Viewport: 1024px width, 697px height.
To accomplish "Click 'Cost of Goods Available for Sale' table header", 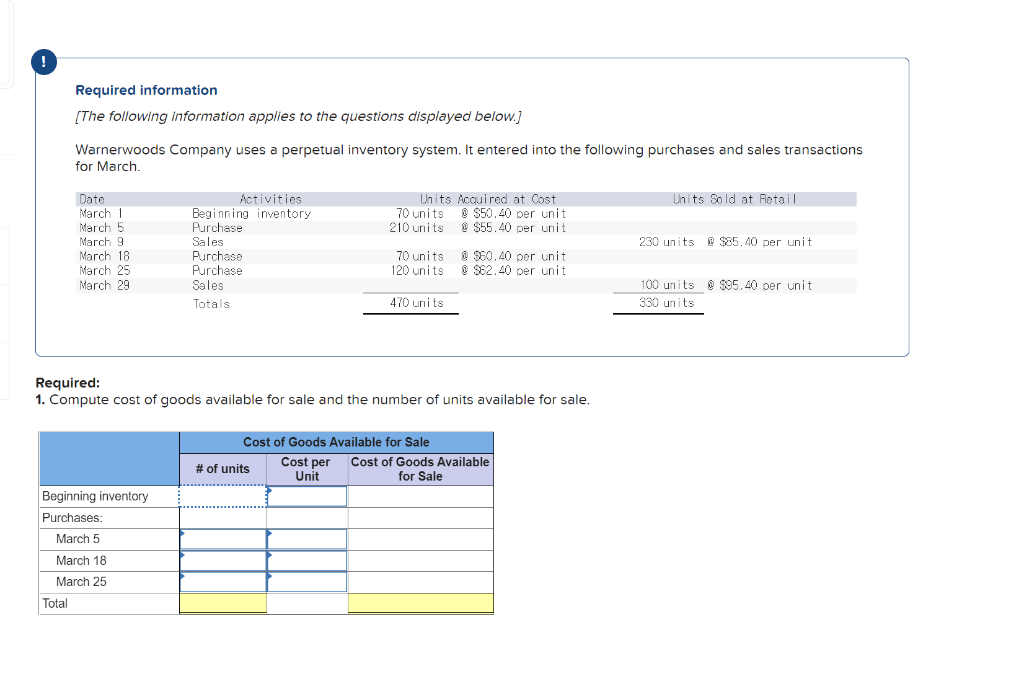I will (x=336, y=442).
